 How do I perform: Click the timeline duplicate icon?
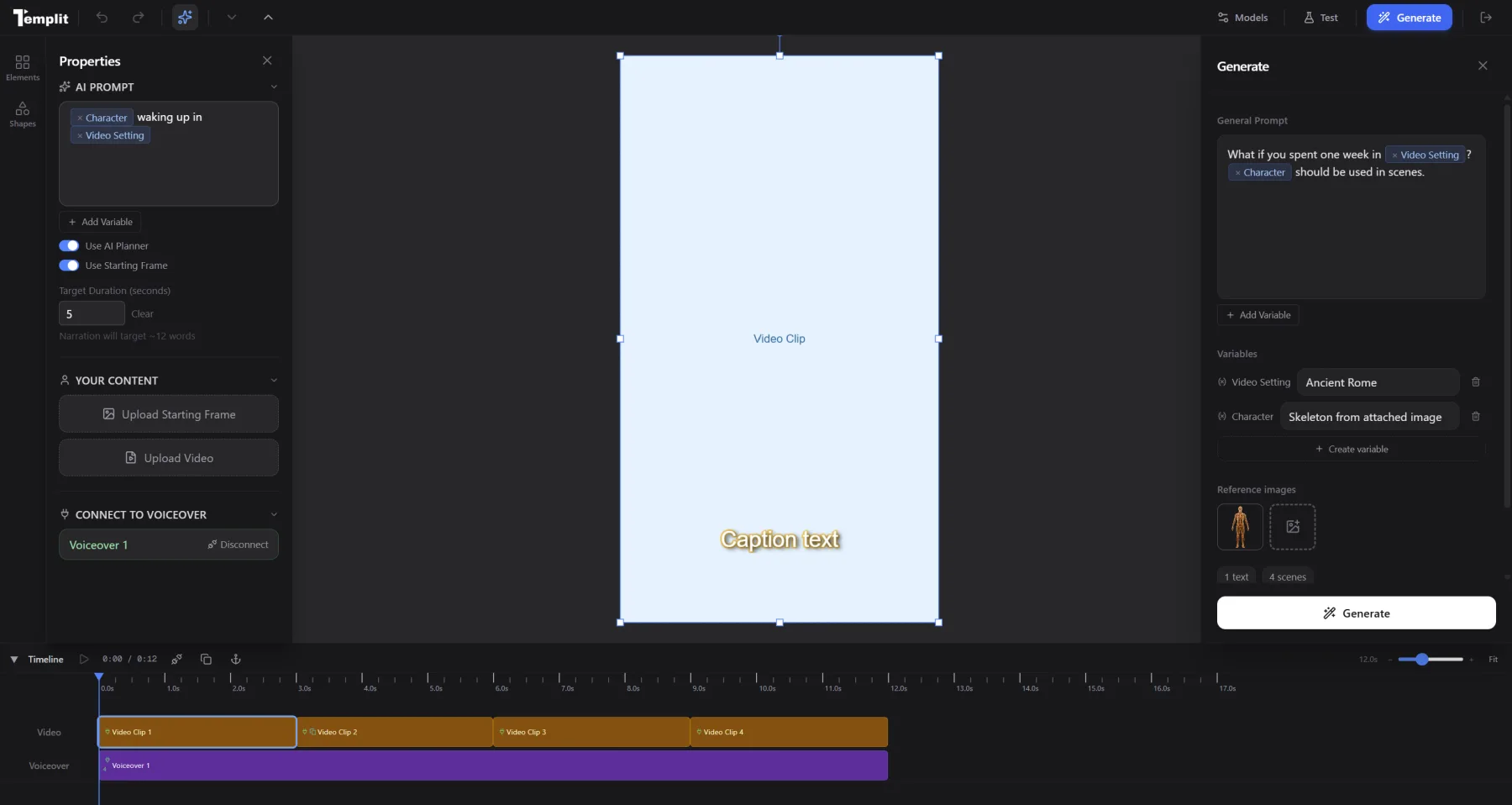[206, 660]
